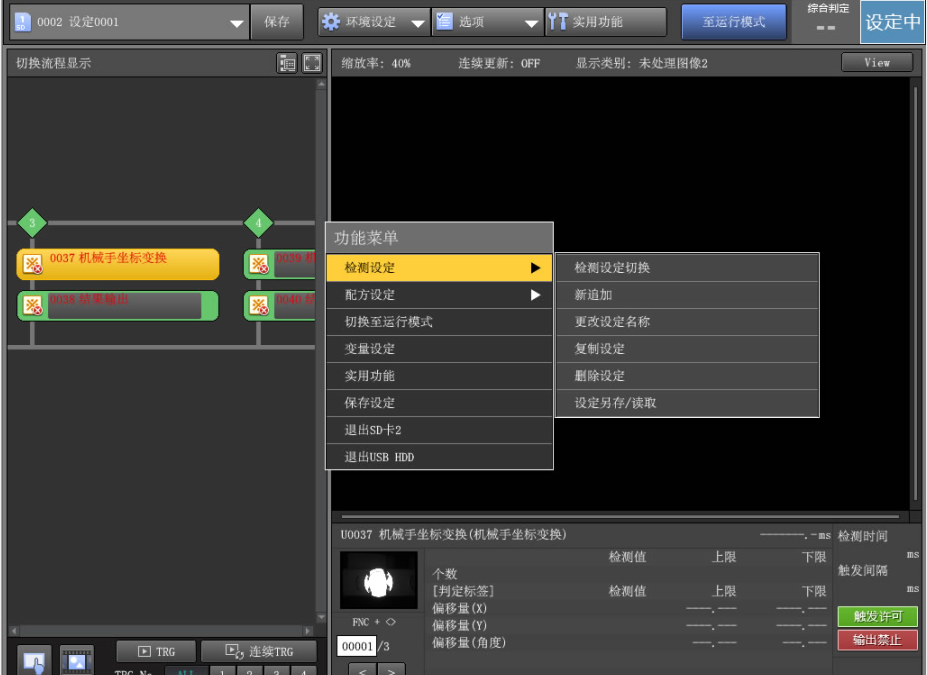Viewport: 927px width, 675px height.
Task: Click the 检测设定 submenu arrow
Action: coord(535,268)
